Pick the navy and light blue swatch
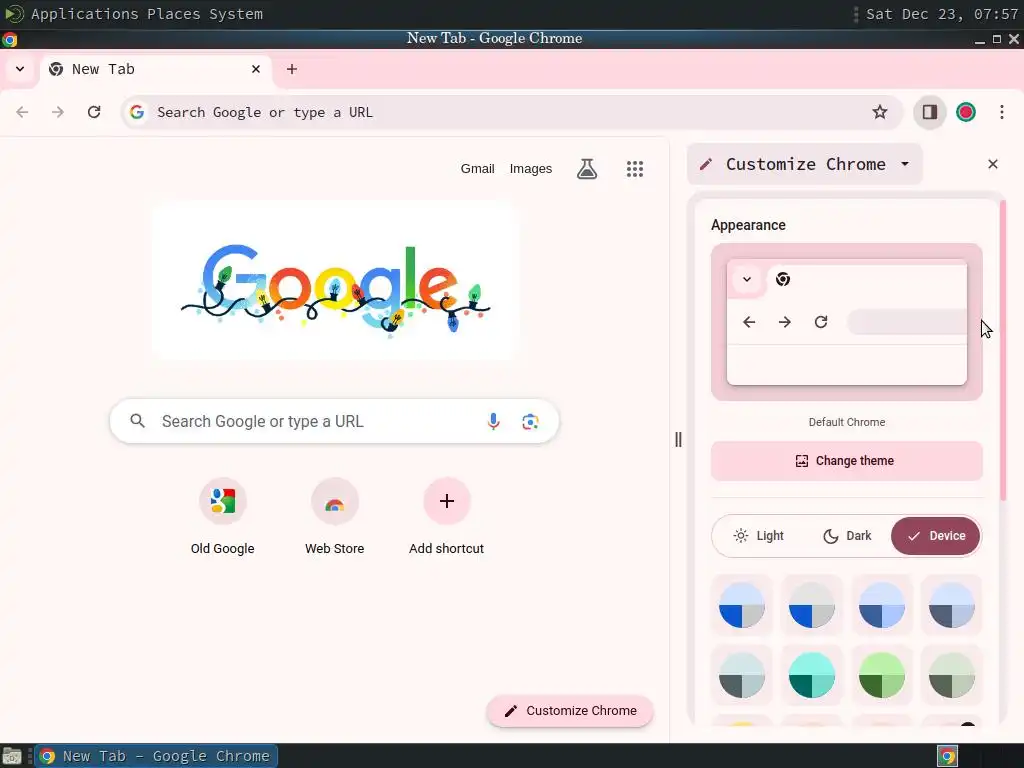The height and width of the screenshot is (768, 1024). [x=882, y=605]
